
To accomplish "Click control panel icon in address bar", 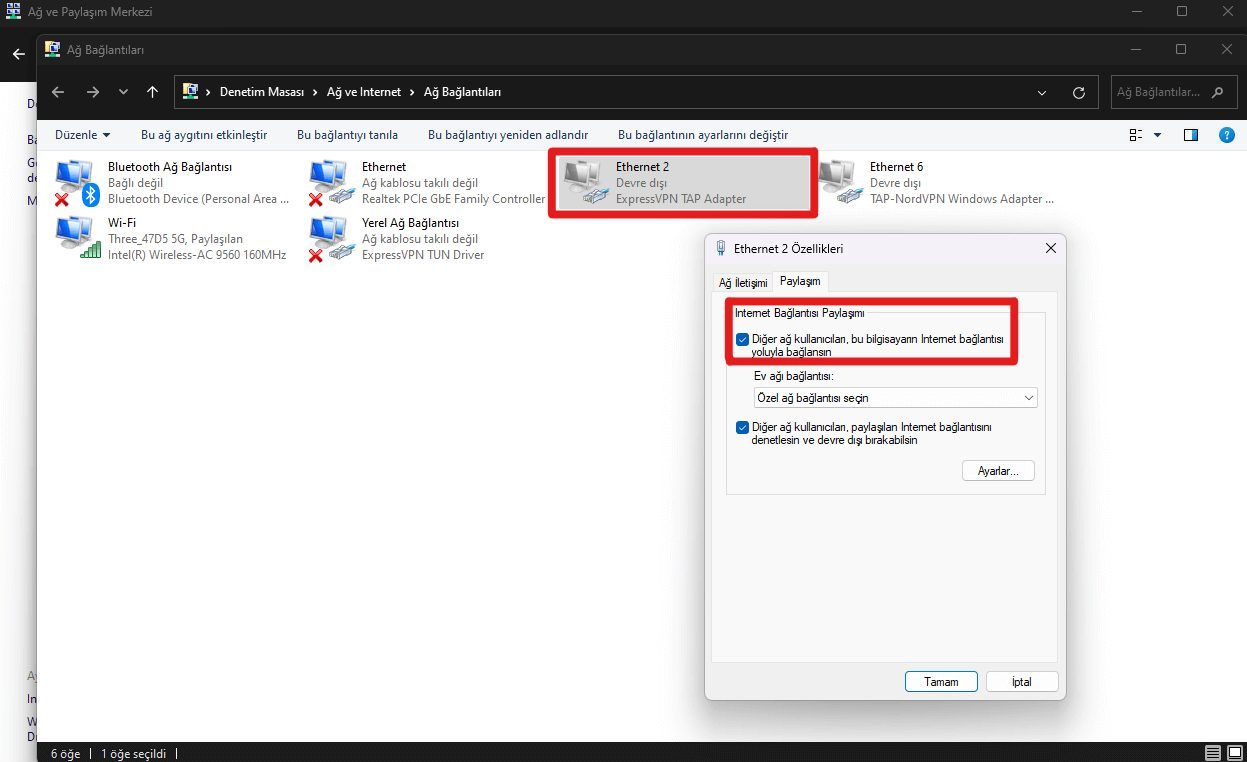I will tap(190, 92).
